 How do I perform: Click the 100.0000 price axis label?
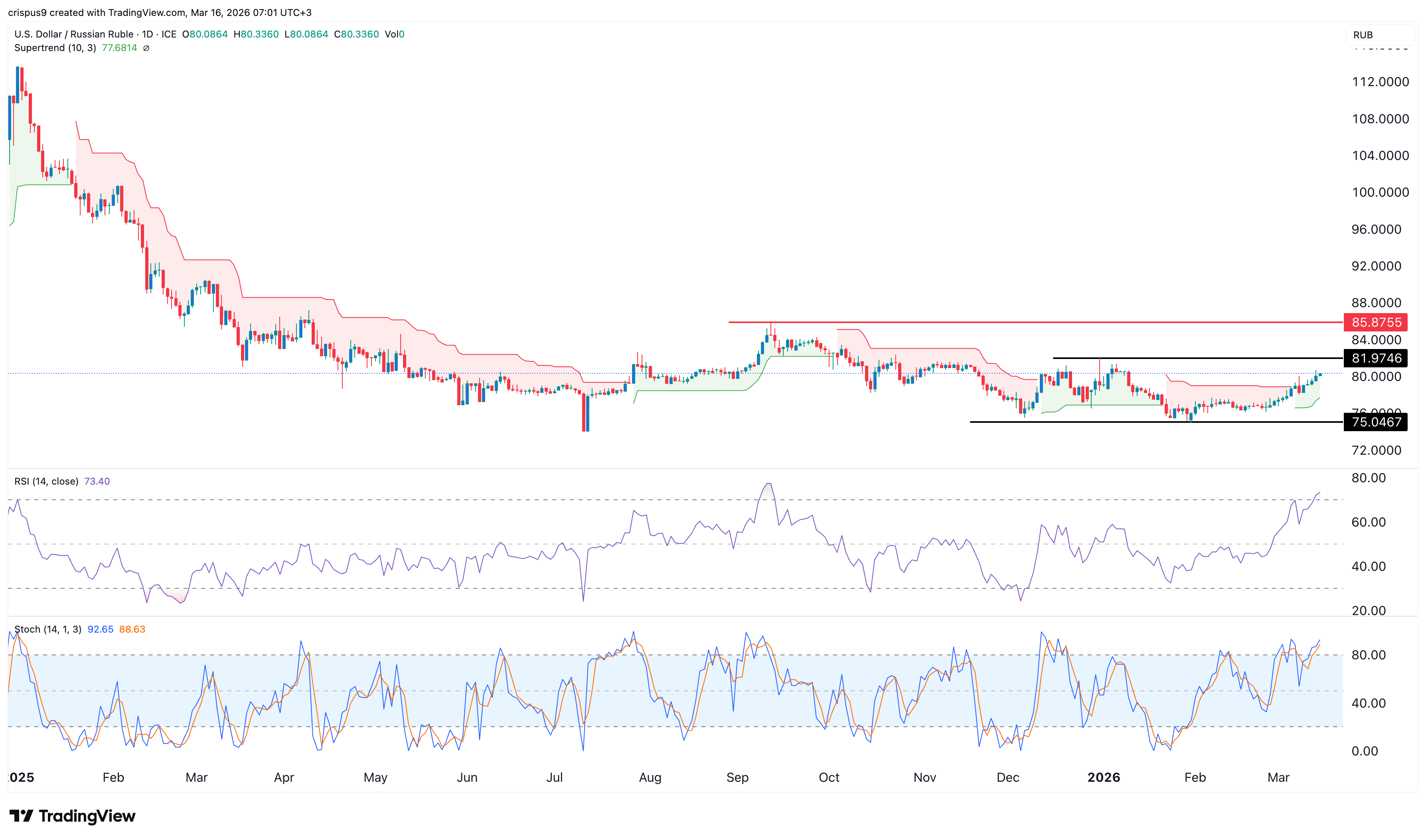[1380, 193]
